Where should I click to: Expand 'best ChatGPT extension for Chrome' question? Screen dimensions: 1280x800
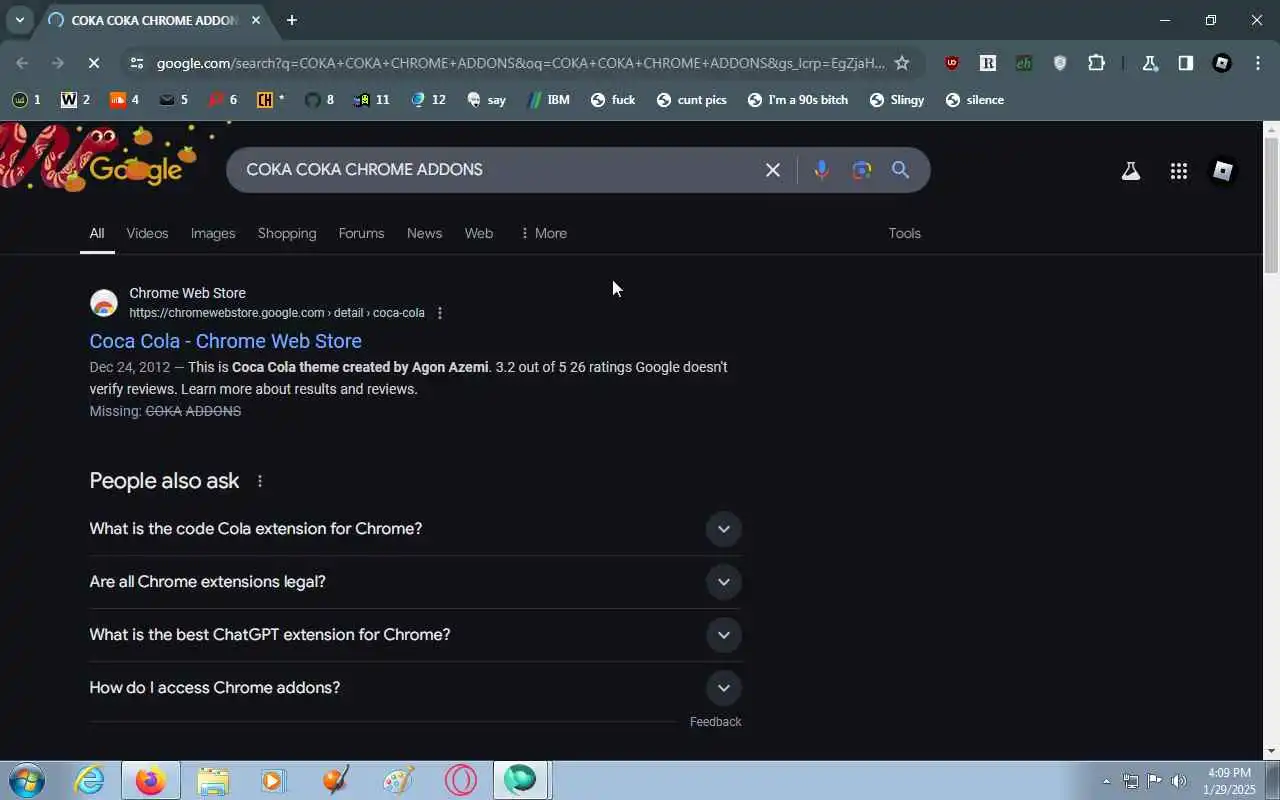pyautogui.click(x=415, y=634)
